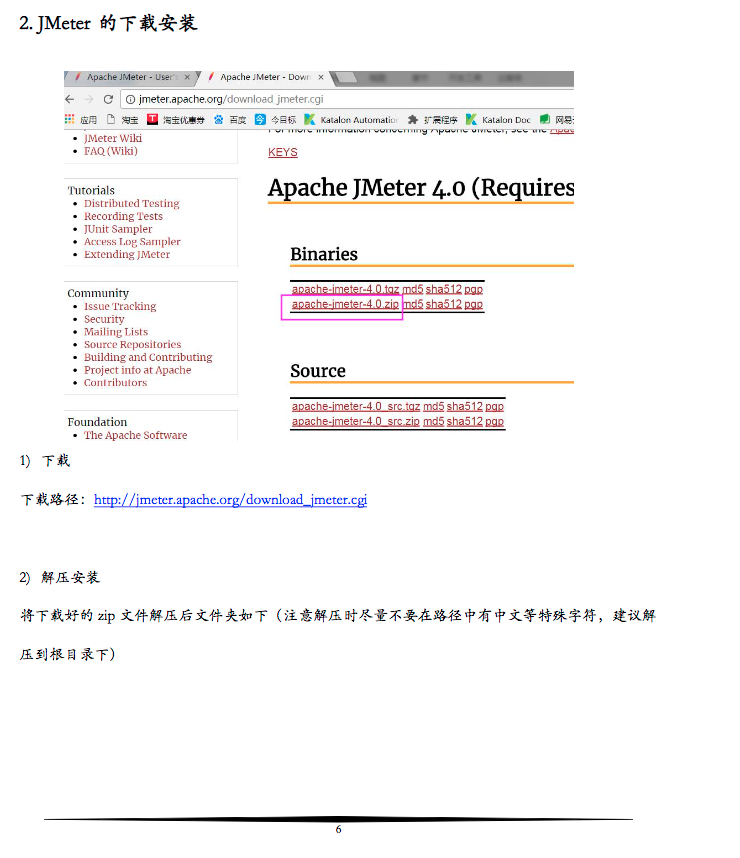This screenshot has height=858, width=740.
Task: Open md5 link for src.tgz
Action: click(433, 407)
